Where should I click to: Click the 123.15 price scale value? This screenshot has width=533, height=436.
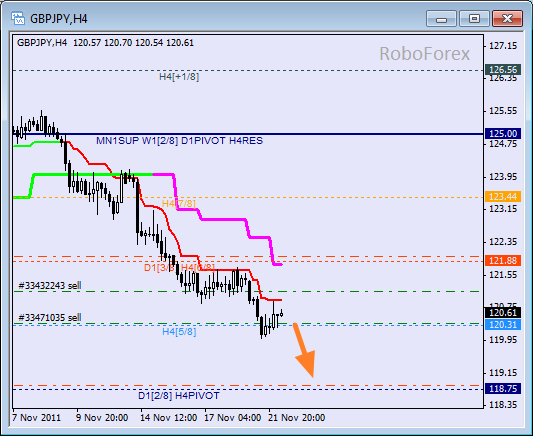(503, 209)
